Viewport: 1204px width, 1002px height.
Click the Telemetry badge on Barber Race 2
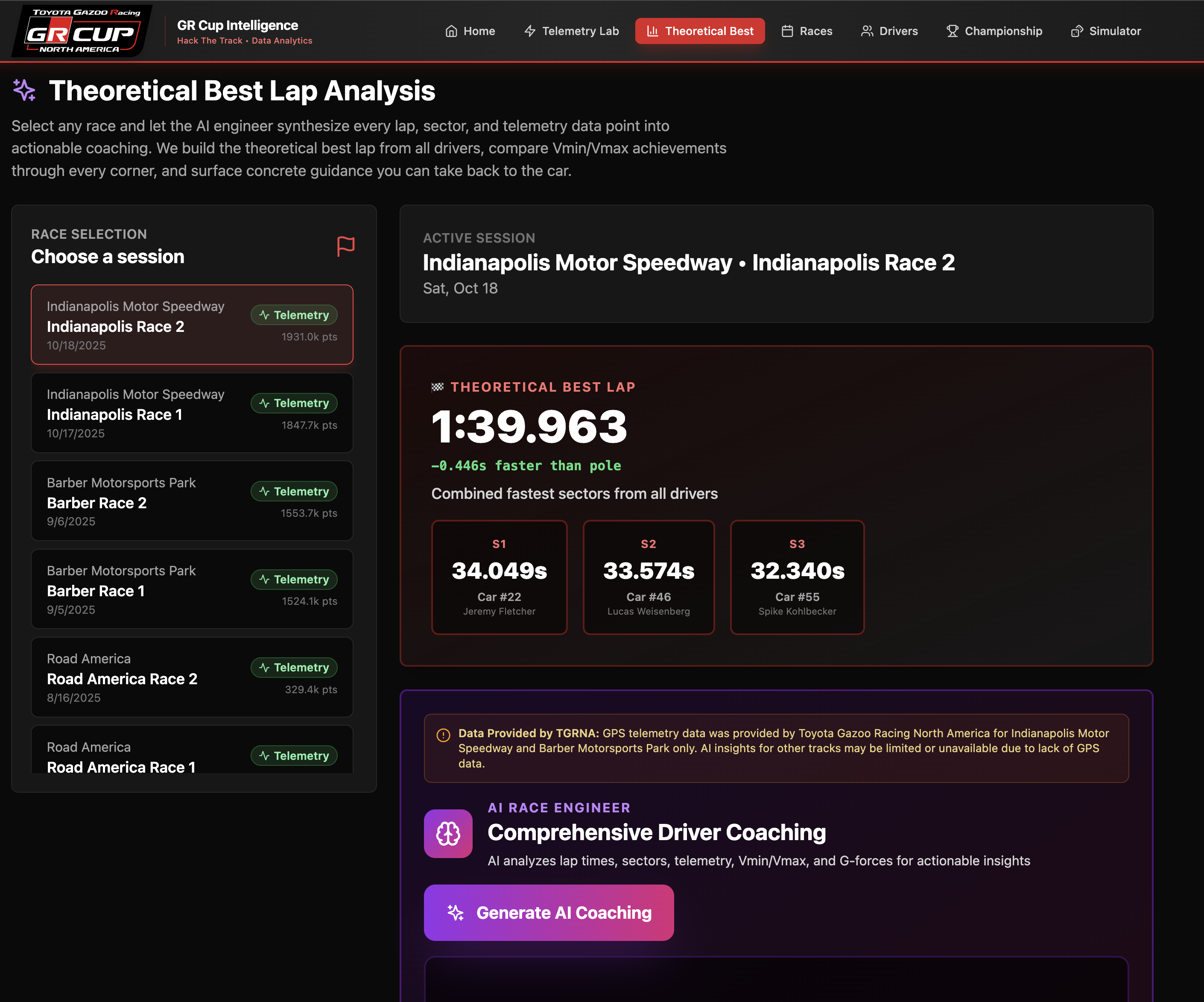pyautogui.click(x=294, y=492)
